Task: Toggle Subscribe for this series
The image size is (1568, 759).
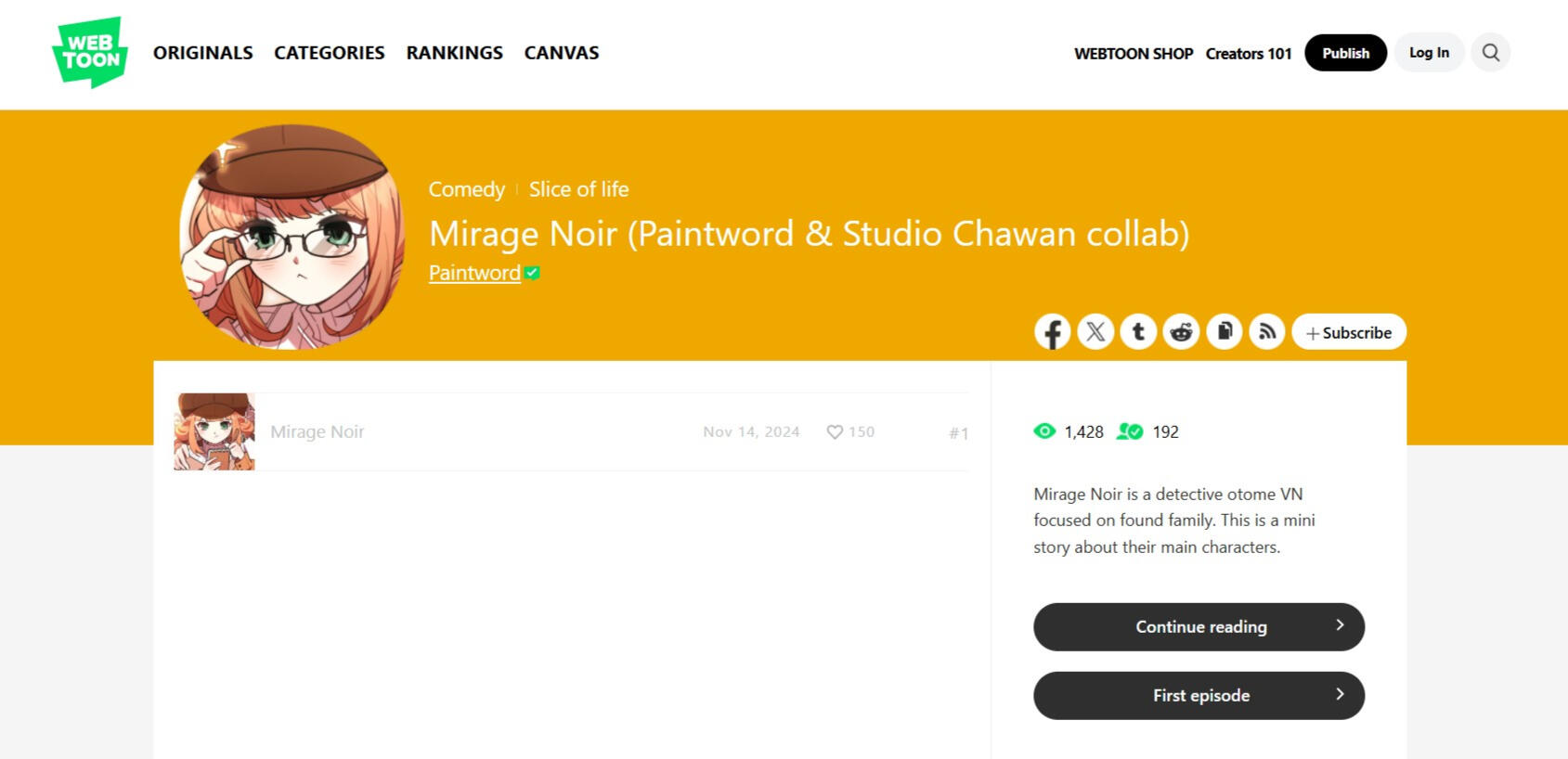Action: (1348, 332)
